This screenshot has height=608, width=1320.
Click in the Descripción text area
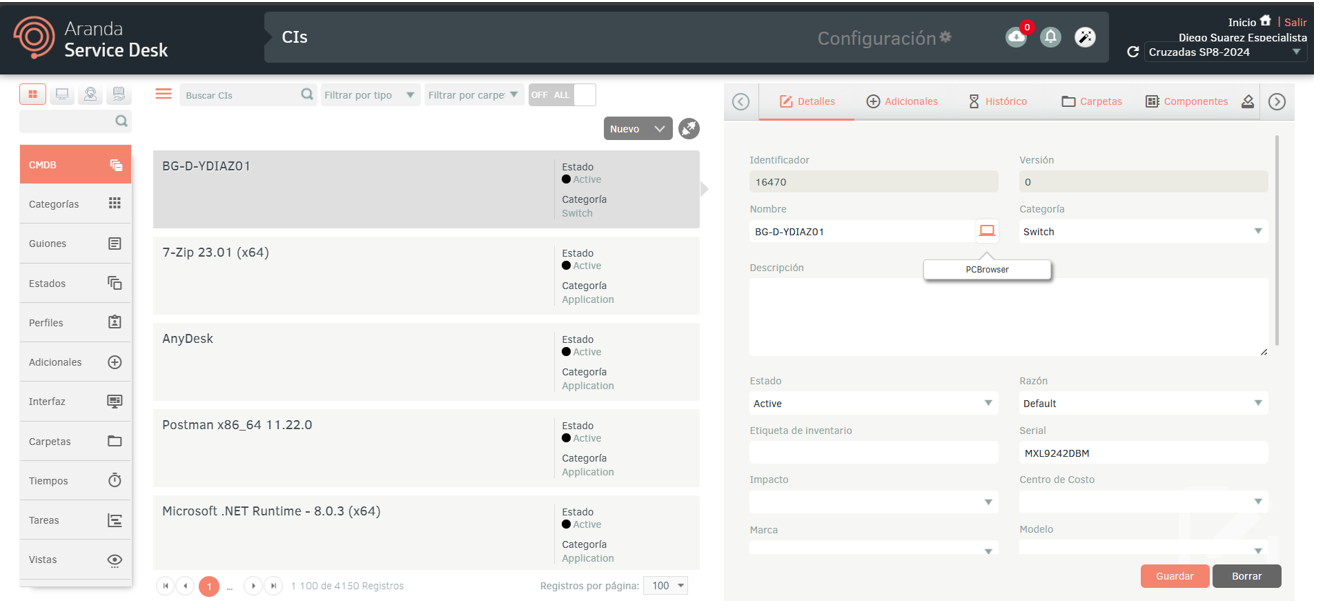click(x=1009, y=316)
